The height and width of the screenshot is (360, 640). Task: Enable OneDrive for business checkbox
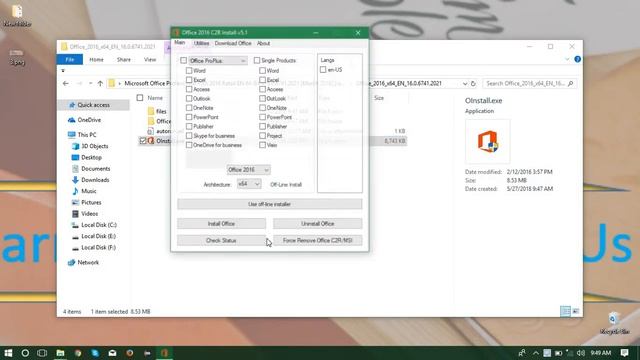click(189, 145)
